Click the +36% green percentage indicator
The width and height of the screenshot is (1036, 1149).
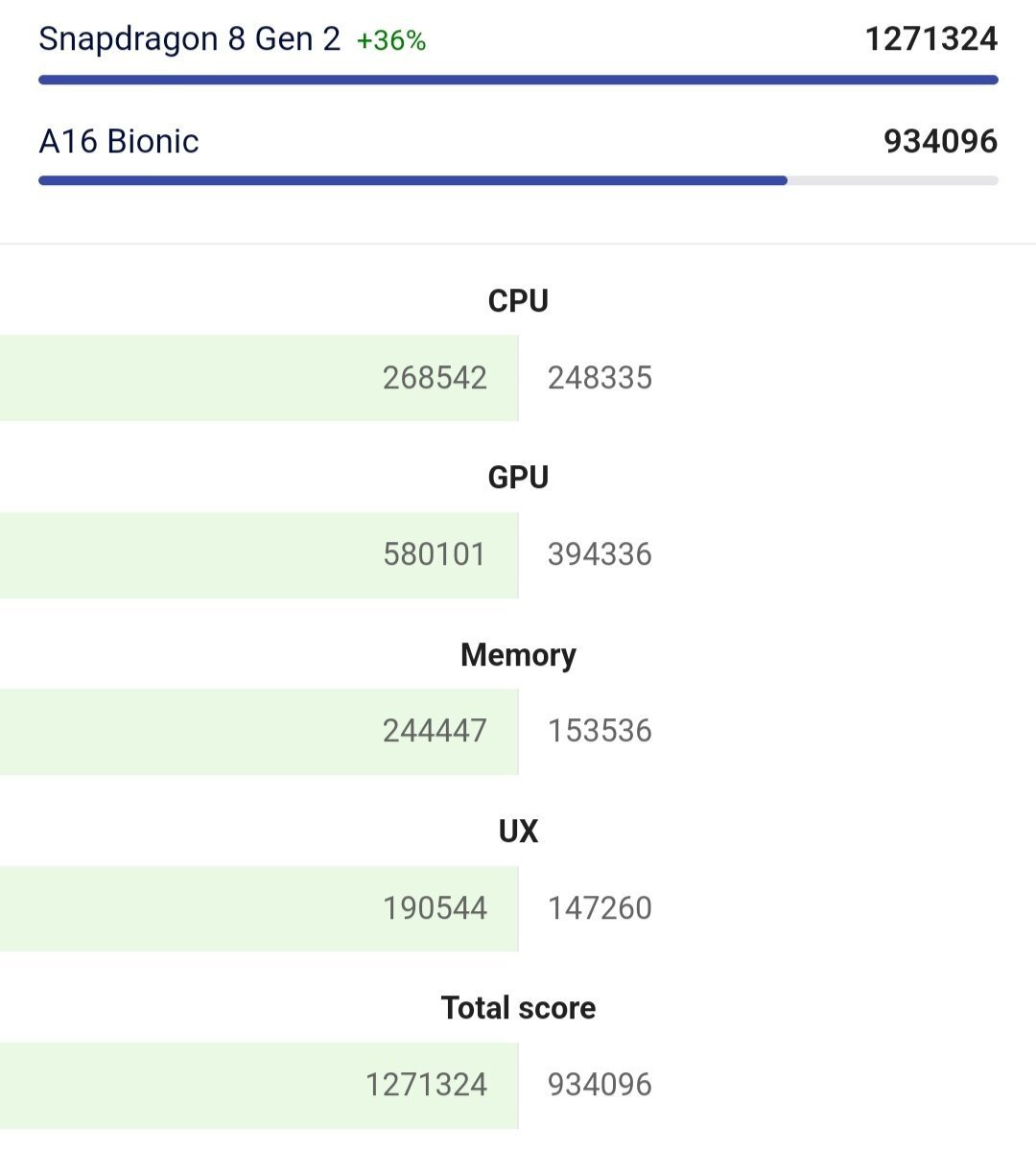(x=391, y=41)
